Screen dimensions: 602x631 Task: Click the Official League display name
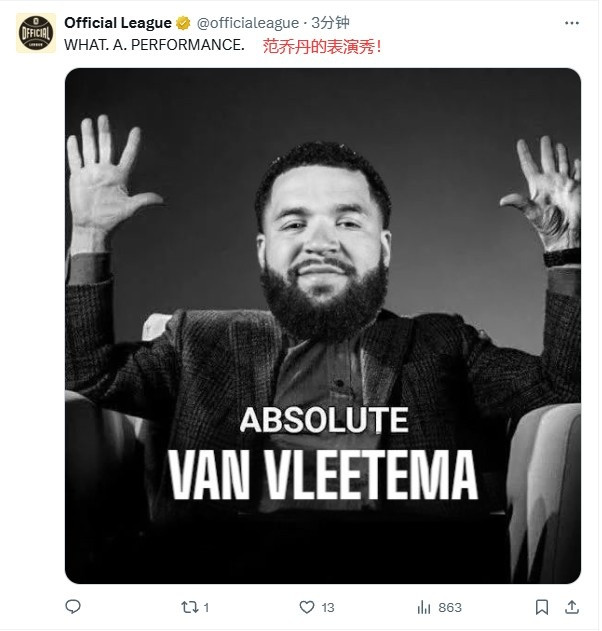pyautogui.click(x=118, y=23)
